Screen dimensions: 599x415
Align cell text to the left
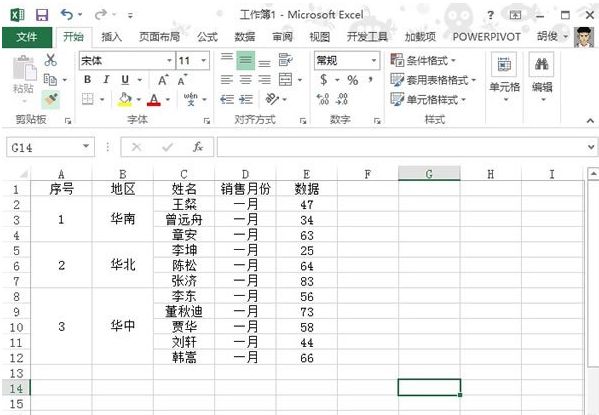(227, 79)
